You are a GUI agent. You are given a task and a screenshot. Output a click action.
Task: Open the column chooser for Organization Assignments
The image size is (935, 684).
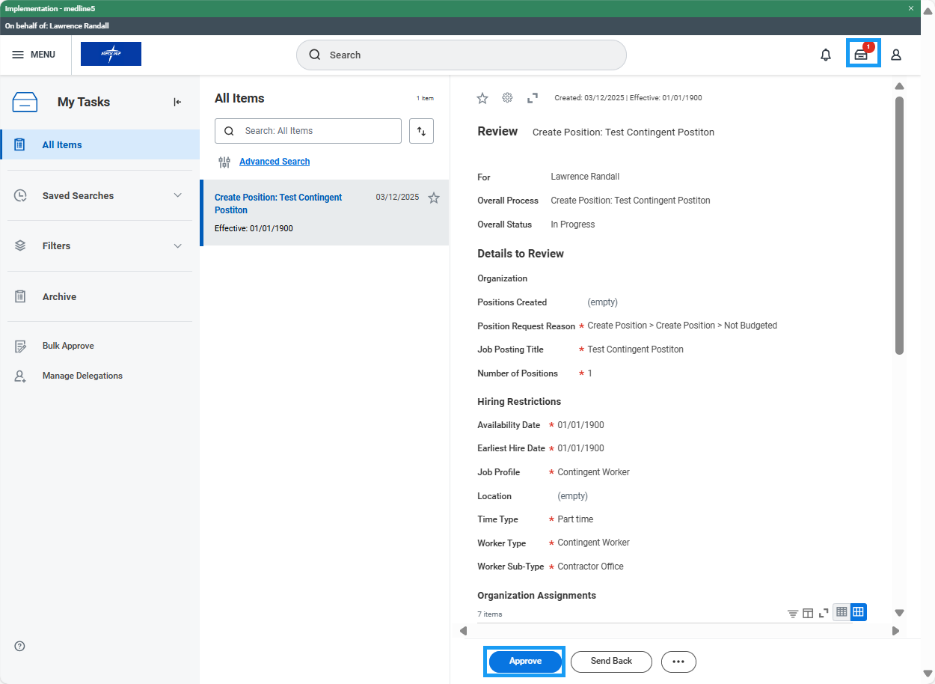[808, 613]
